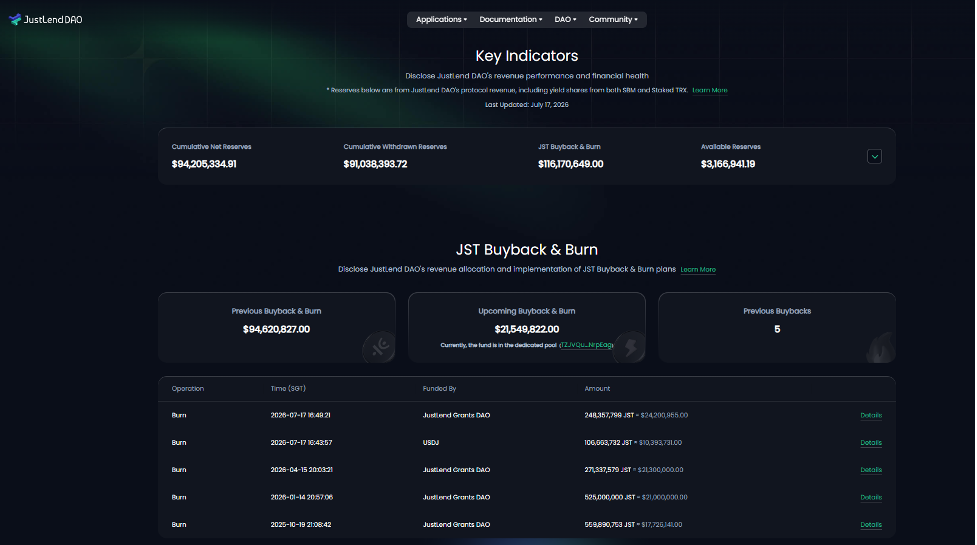Open Learn More link for JST Buyback & Burn
Screen dimensions: 977x545
point(698,270)
